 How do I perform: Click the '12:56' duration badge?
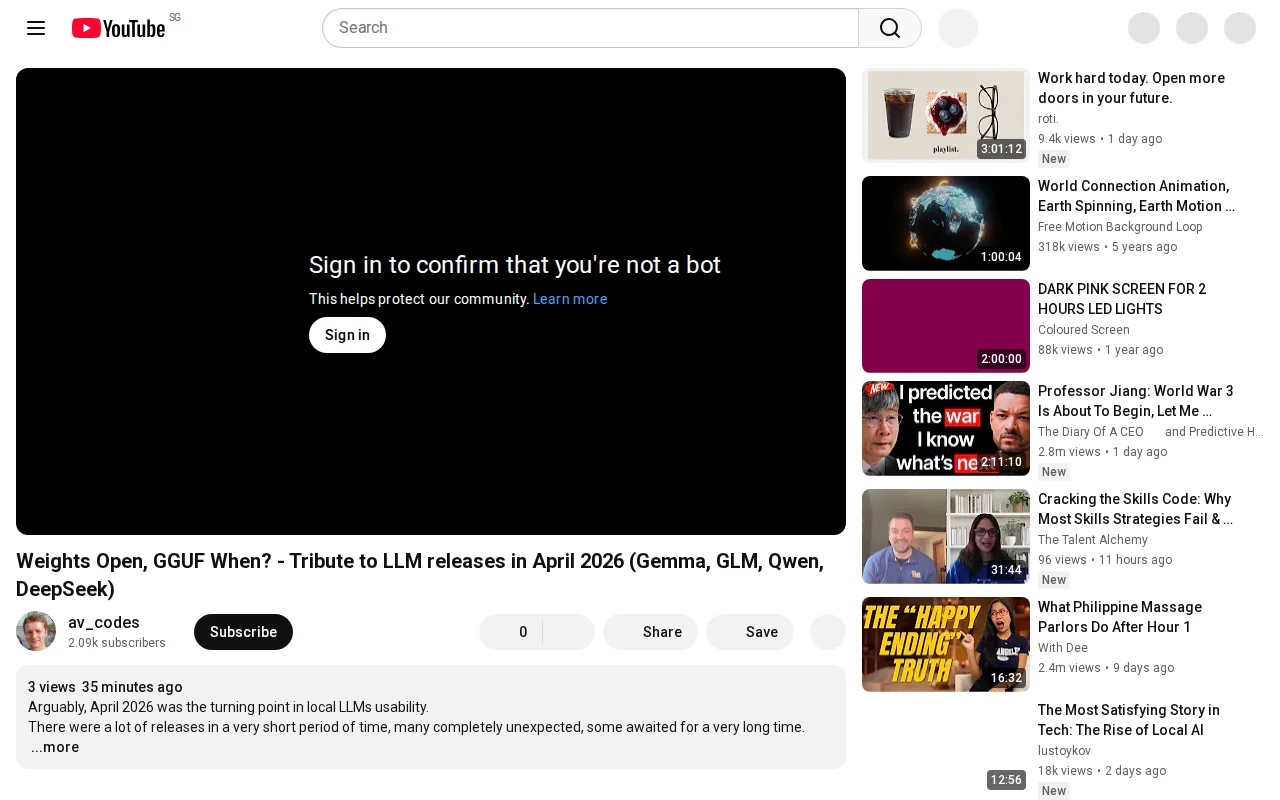[x=1006, y=780]
